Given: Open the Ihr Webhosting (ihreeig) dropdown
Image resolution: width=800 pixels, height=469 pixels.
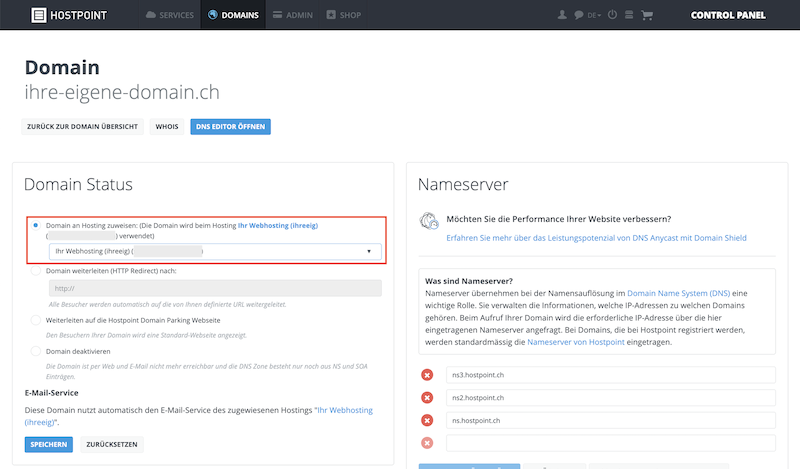Looking at the screenshot, I should click(215, 251).
